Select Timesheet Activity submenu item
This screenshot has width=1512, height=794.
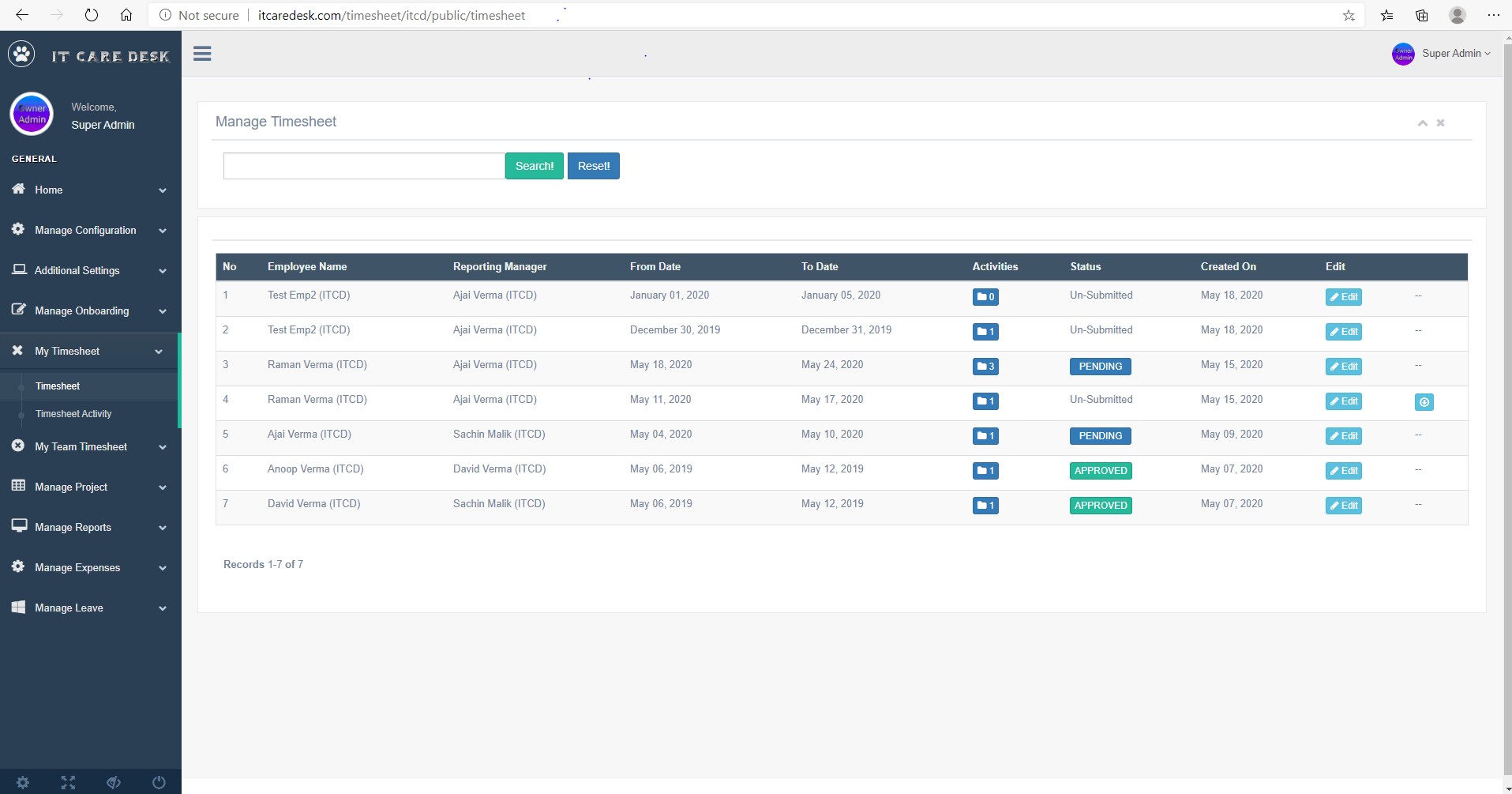(73, 414)
